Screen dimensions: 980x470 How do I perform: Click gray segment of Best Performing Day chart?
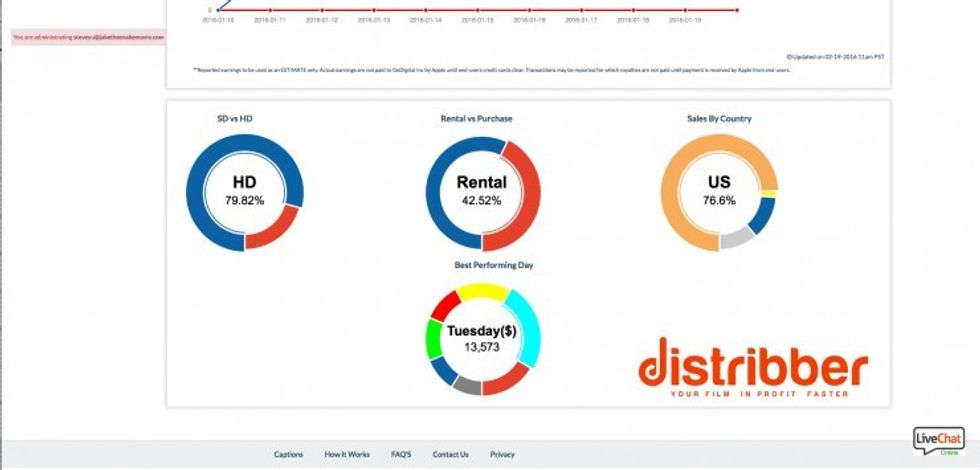point(468,386)
